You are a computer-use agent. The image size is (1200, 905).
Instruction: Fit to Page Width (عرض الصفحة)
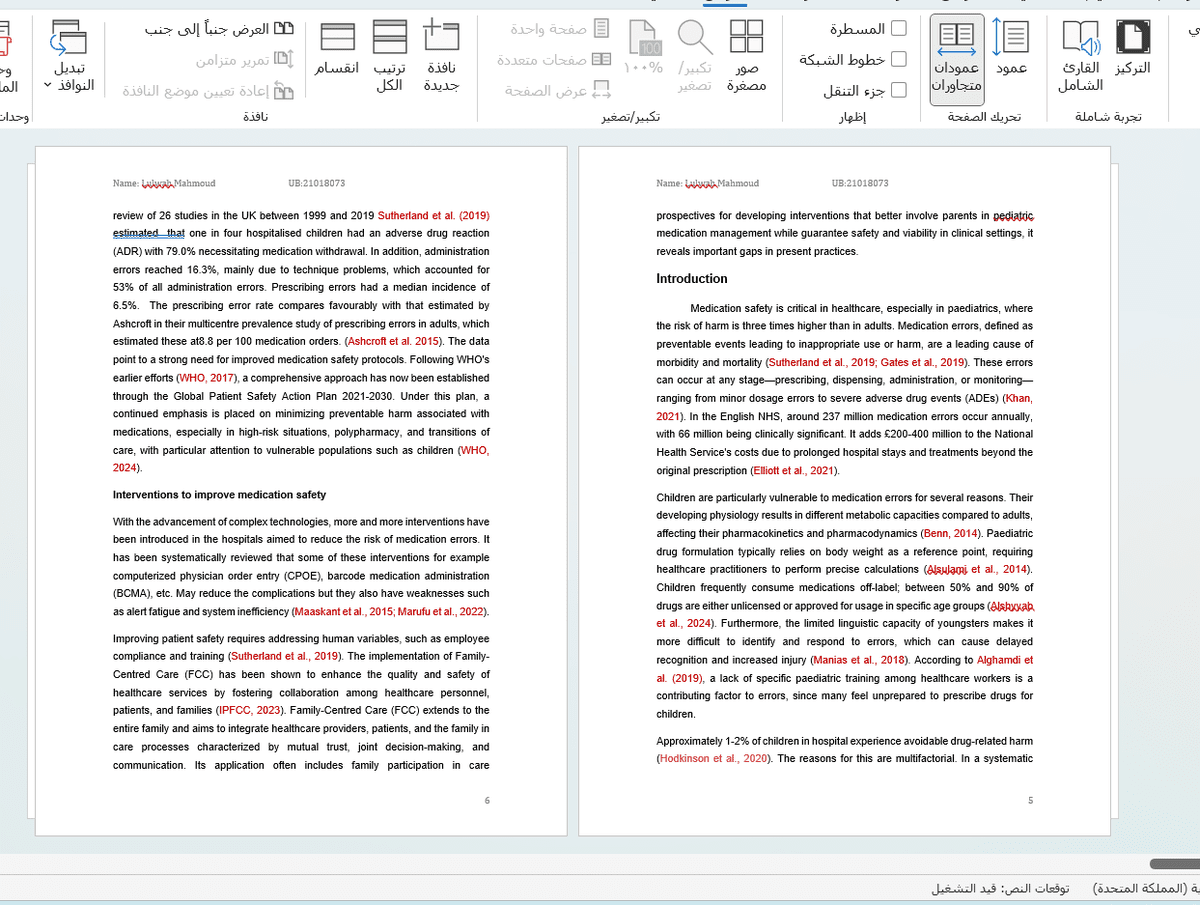558,91
